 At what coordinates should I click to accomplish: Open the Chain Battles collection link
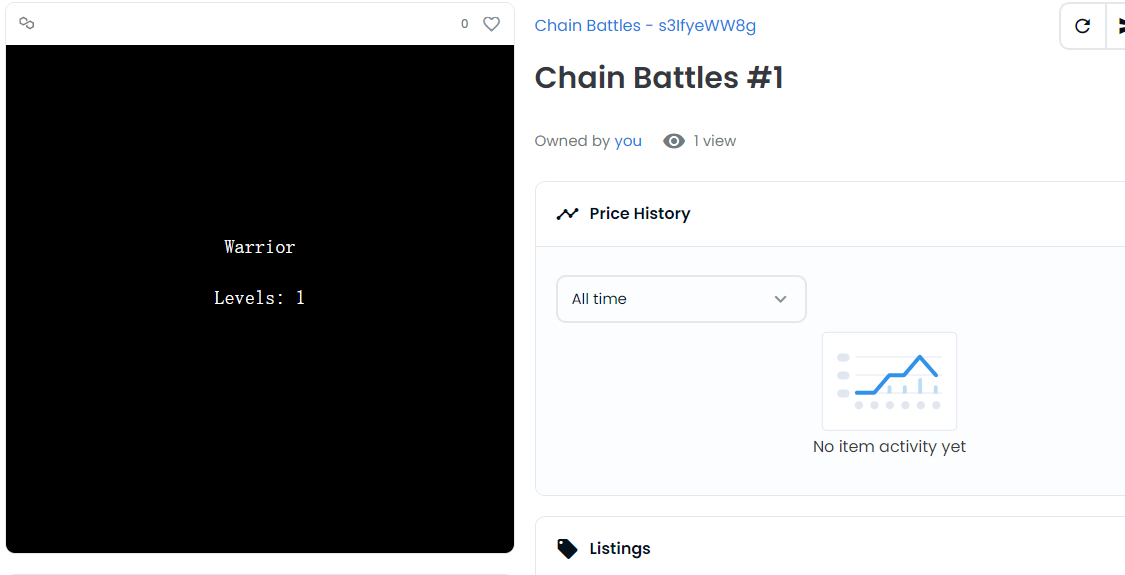(x=645, y=26)
